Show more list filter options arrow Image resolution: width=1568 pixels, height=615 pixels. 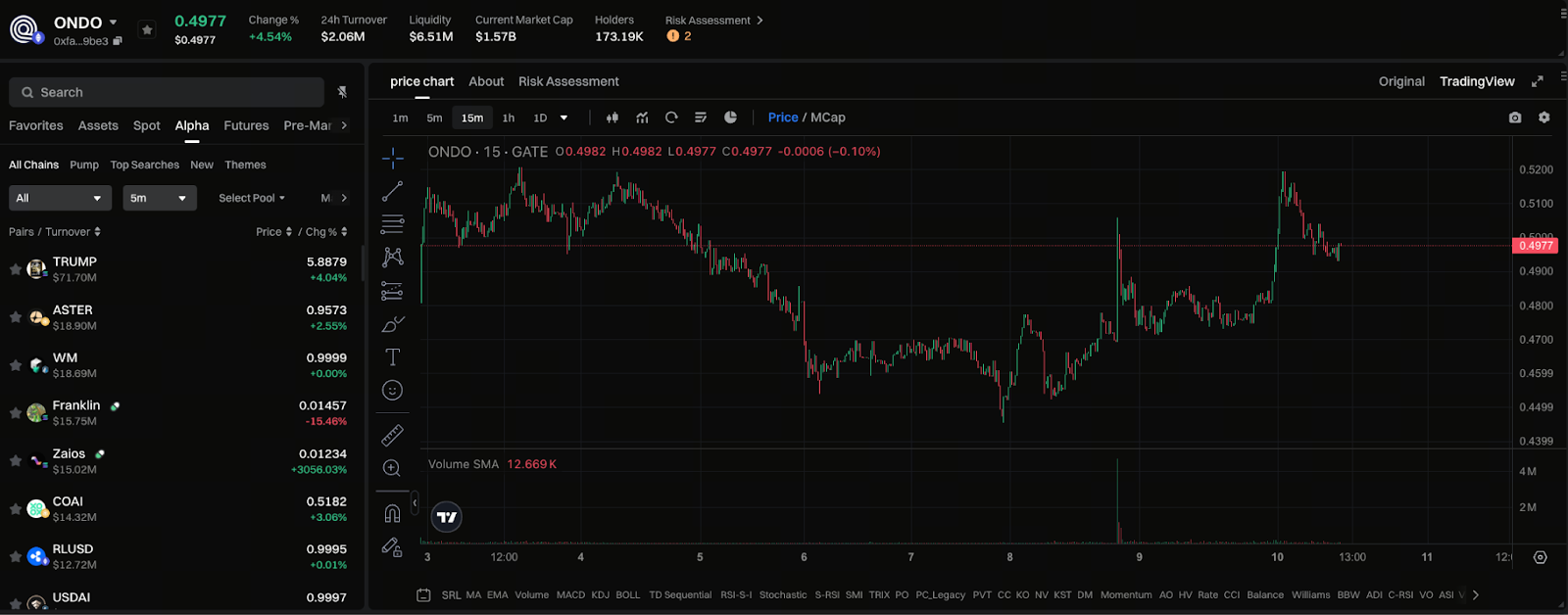point(344,198)
